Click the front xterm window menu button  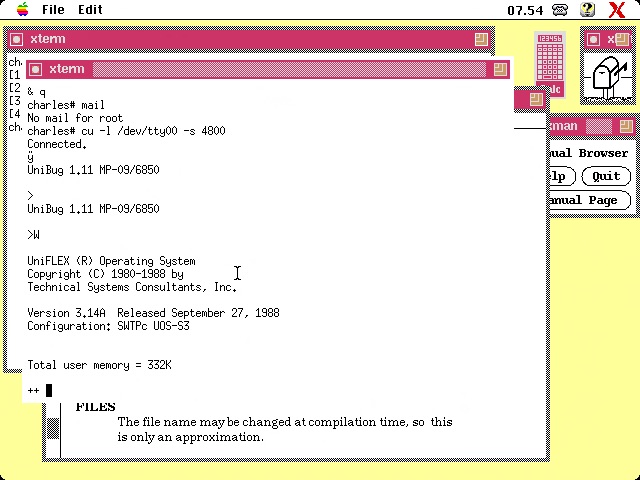point(35,69)
